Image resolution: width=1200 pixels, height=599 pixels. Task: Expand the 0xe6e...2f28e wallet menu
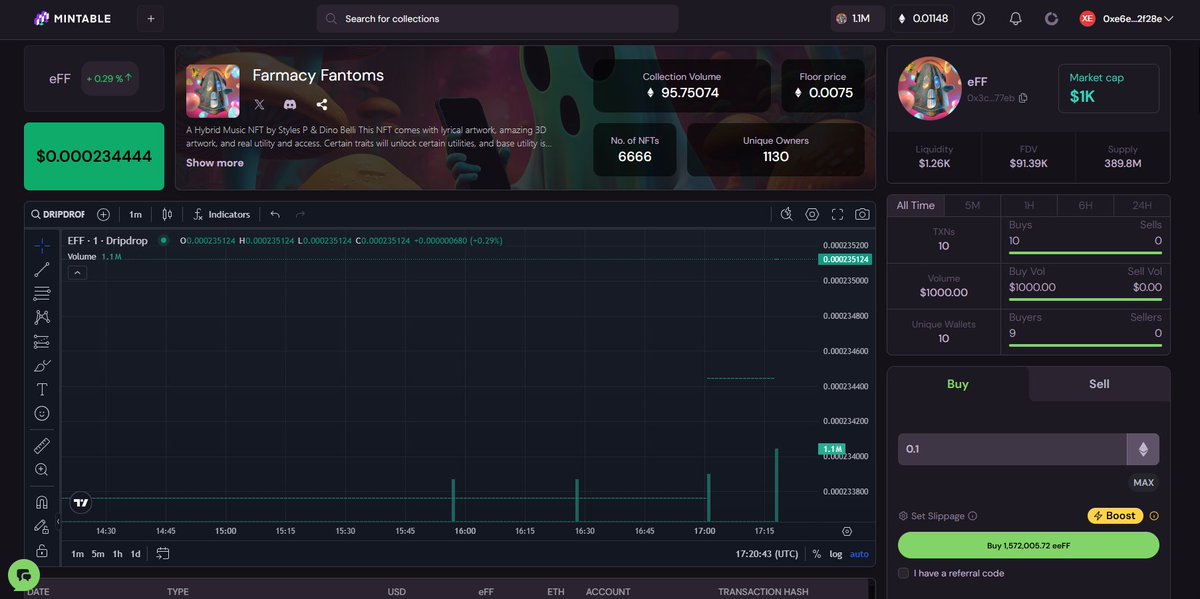coord(1126,18)
